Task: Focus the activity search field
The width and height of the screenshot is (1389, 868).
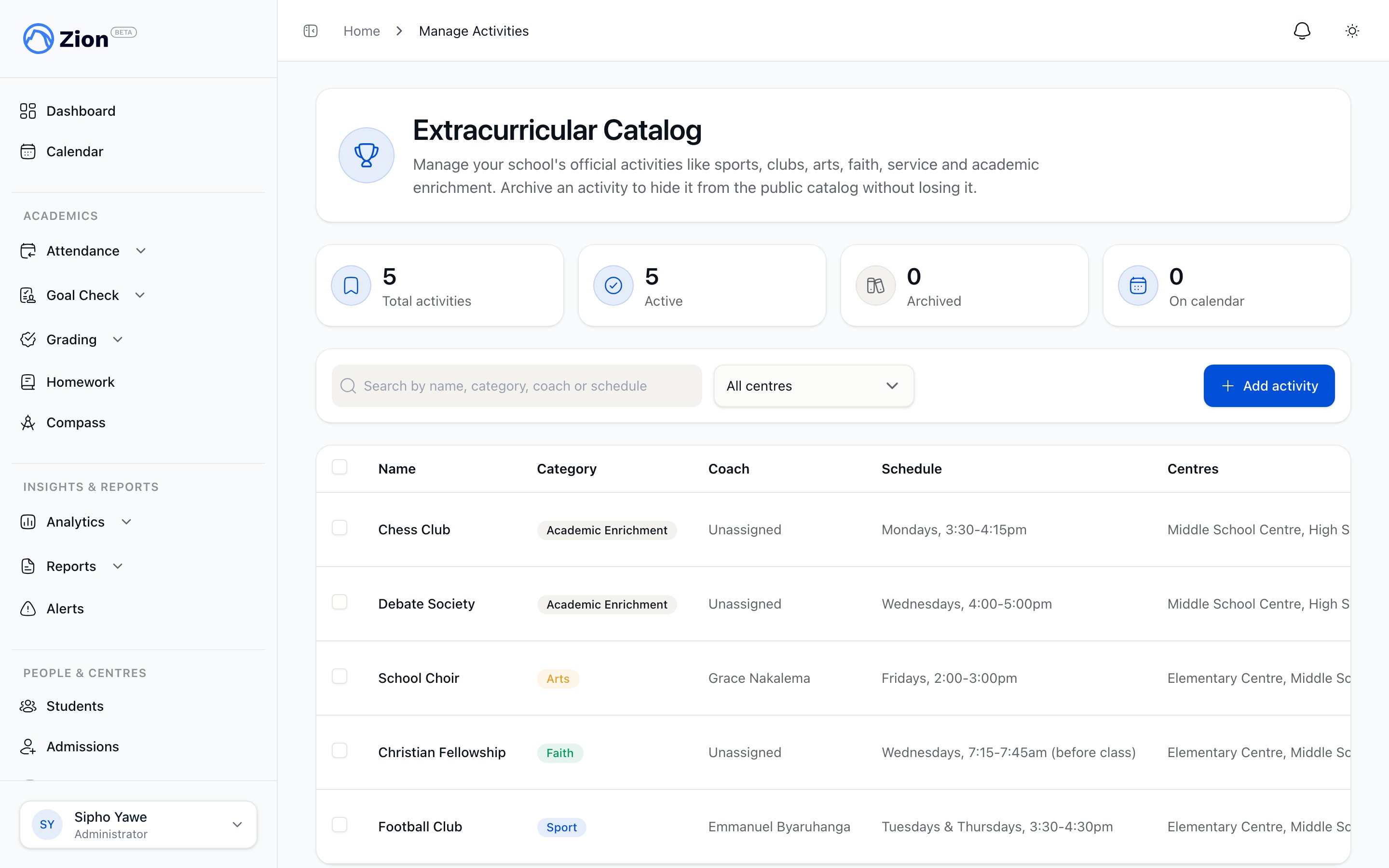Action: pyautogui.click(x=517, y=386)
